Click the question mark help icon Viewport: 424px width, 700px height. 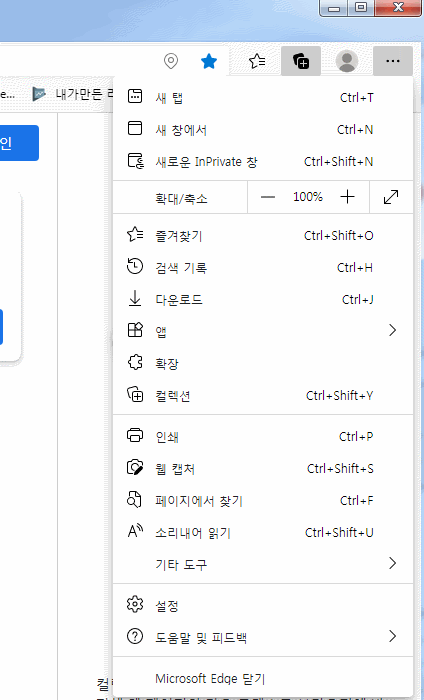click(135, 637)
